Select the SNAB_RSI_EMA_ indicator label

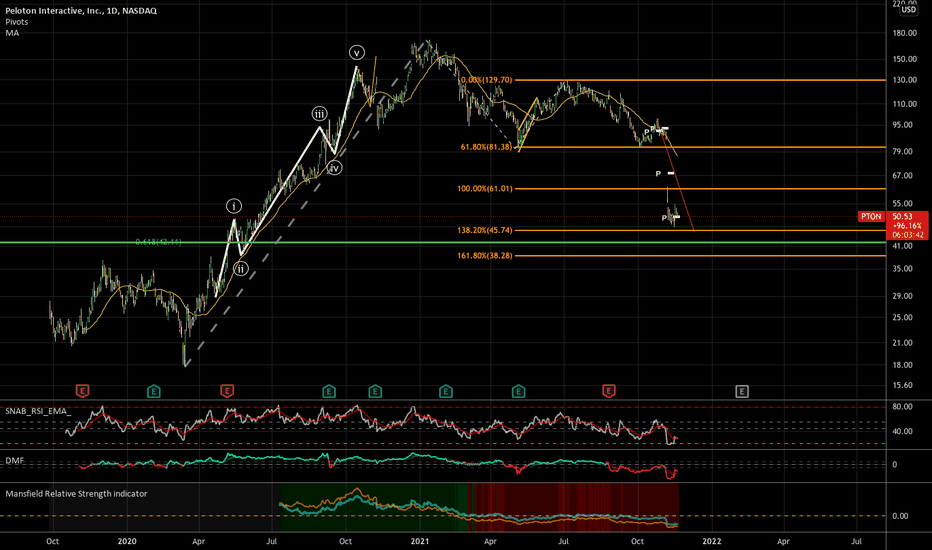[38, 411]
